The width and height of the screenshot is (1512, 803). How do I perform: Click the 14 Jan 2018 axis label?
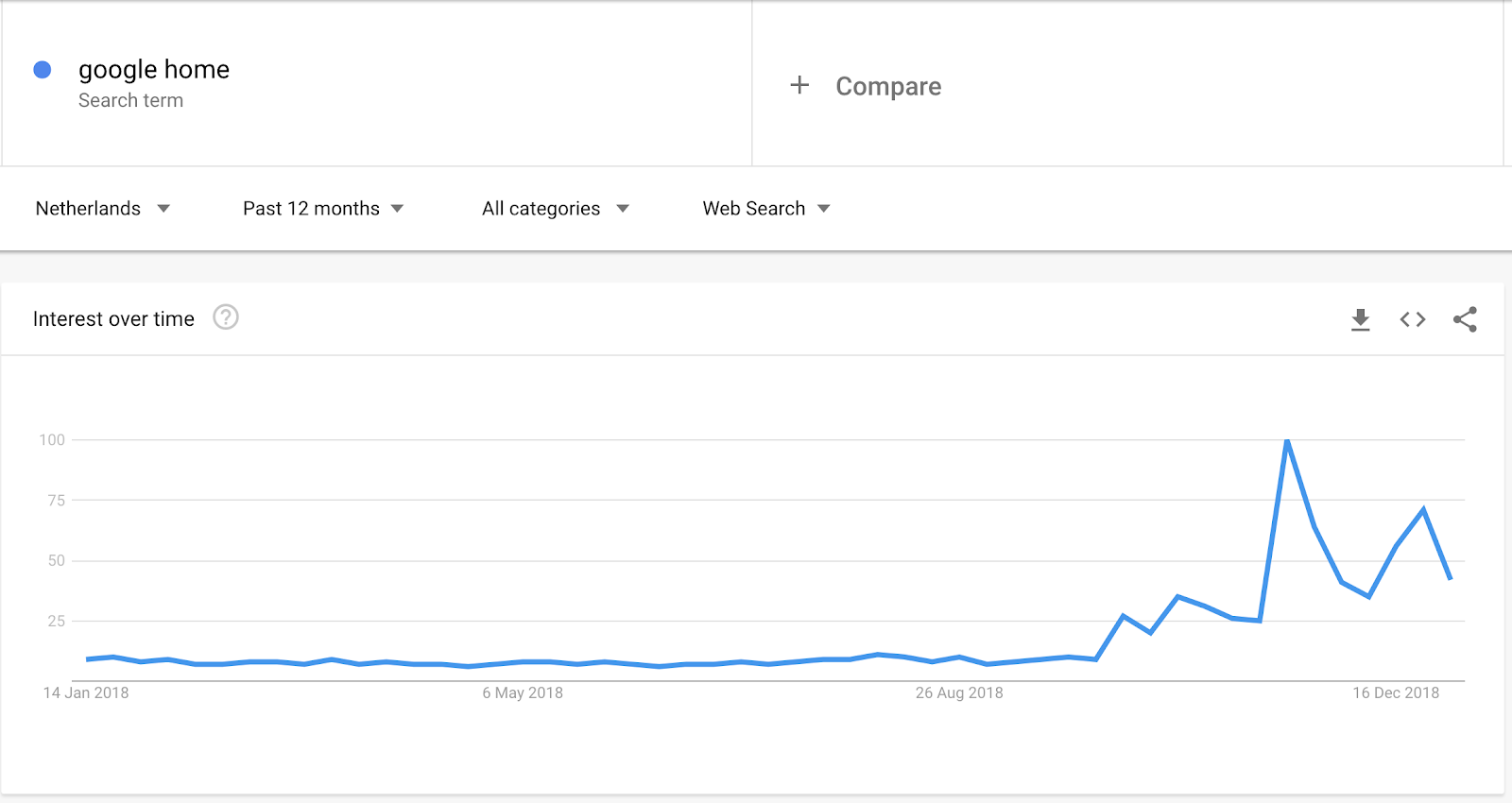[x=86, y=692]
